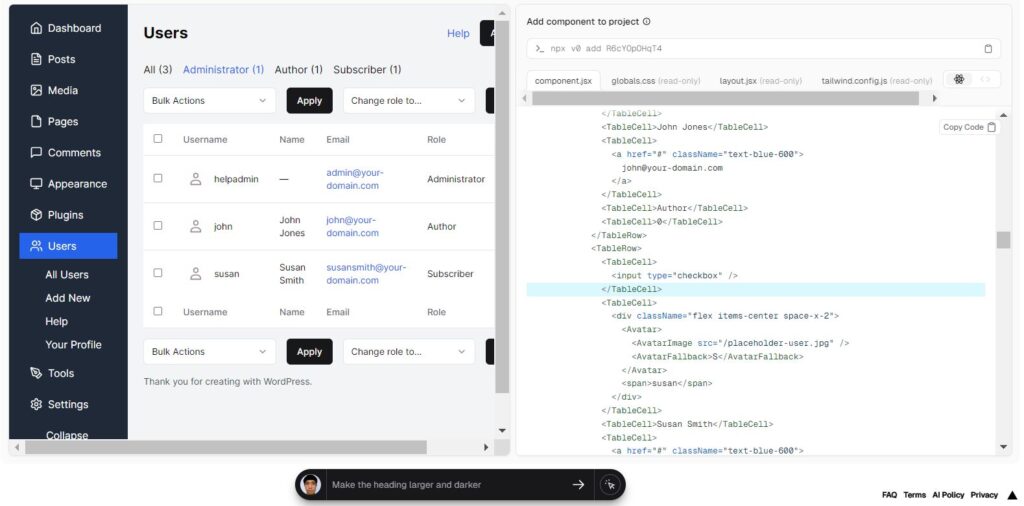The image size is (1024, 506).
Task: Click the Dashboard home icon in sidebar
Action: pos(36,28)
